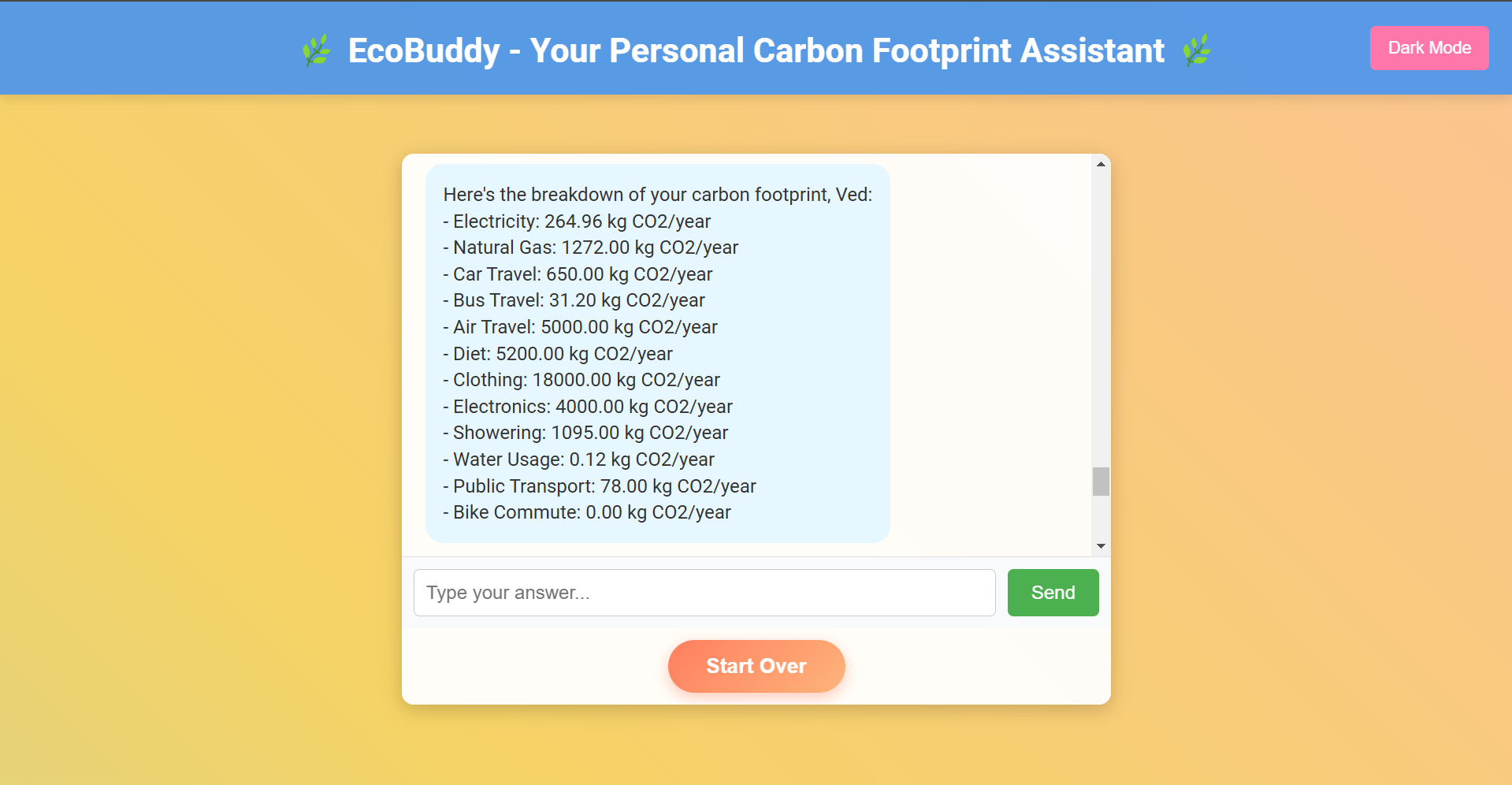Click the leaf icon right of the title
This screenshot has height=785, width=1512.
pos(1196,50)
